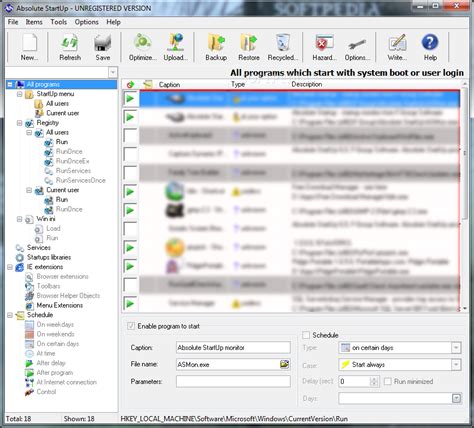Viewport: 474px width, 428px height.
Task: Open the Help menu
Action: pyautogui.click(x=113, y=22)
